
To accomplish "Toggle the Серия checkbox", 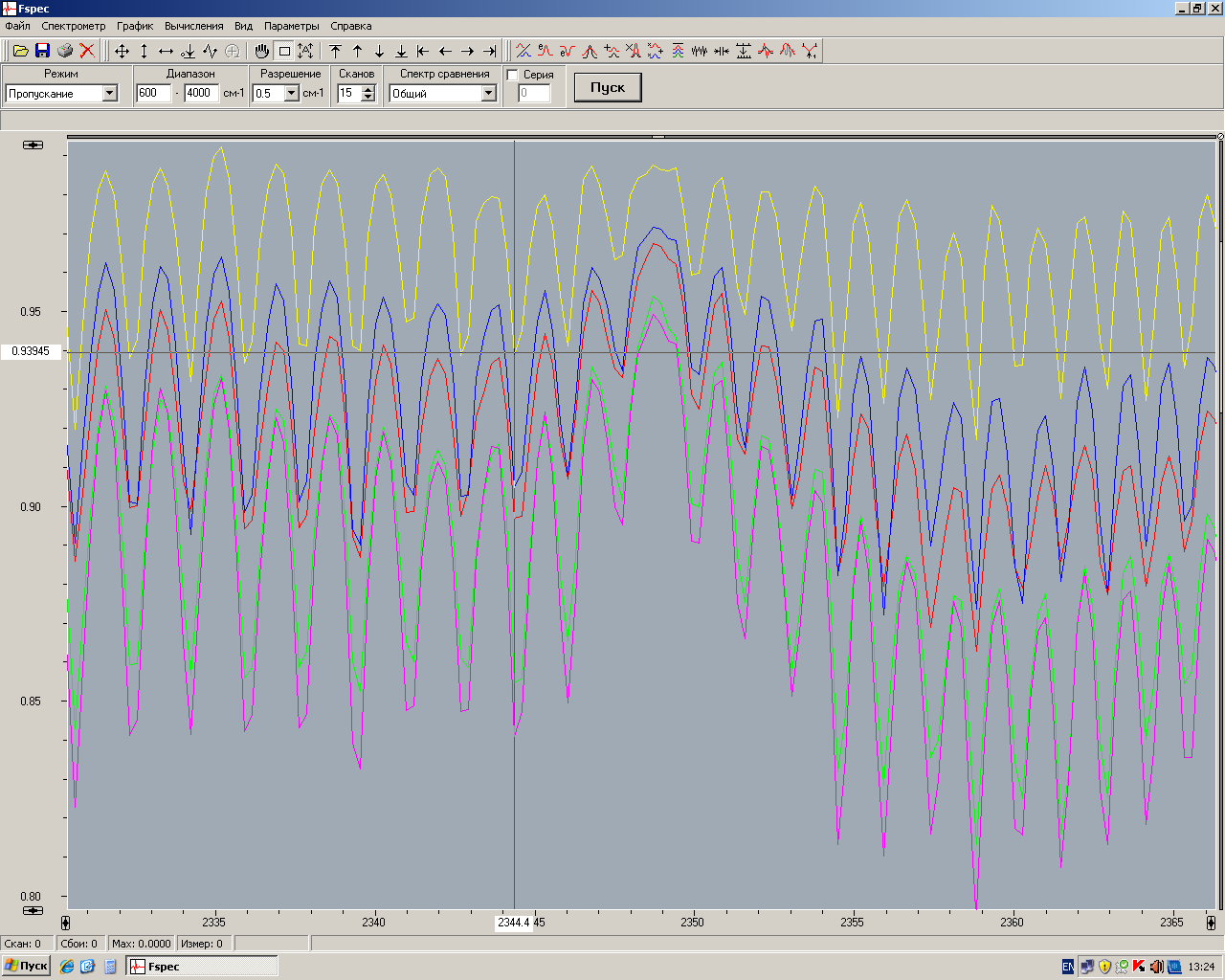I will pyautogui.click(x=513, y=75).
